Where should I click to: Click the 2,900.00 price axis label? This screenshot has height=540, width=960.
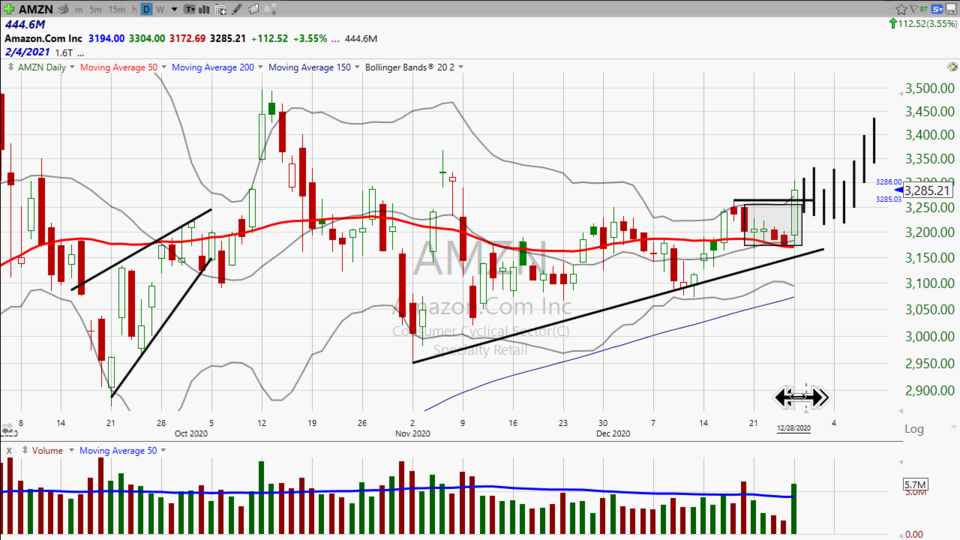click(929, 391)
